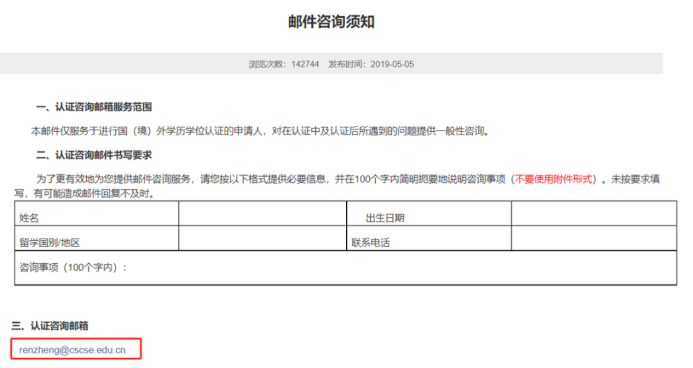This screenshot has height=368, width=693.
Task: Select heading 一、认证咨询邮箱服务范围
Action: click(x=94, y=107)
